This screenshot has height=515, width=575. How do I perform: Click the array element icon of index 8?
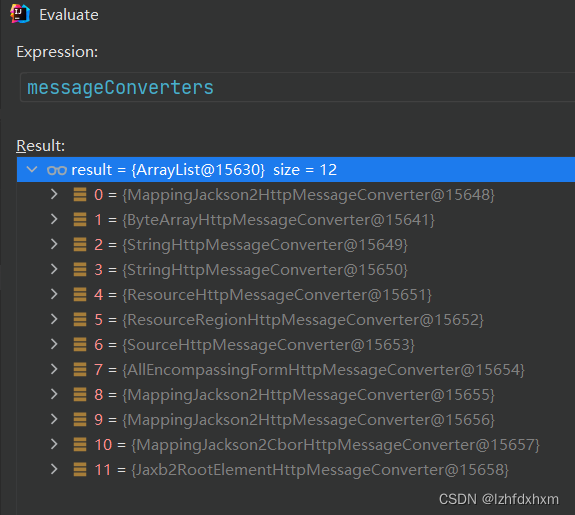point(80,395)
